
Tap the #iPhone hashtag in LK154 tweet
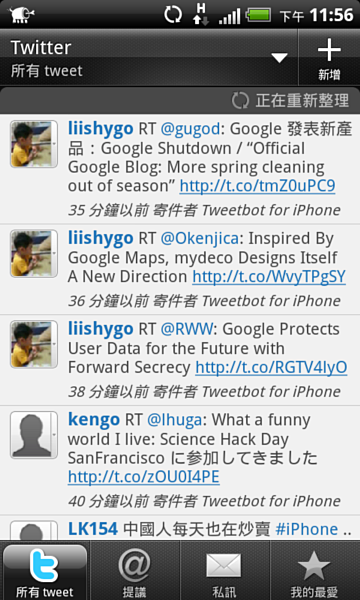point(306,530)
